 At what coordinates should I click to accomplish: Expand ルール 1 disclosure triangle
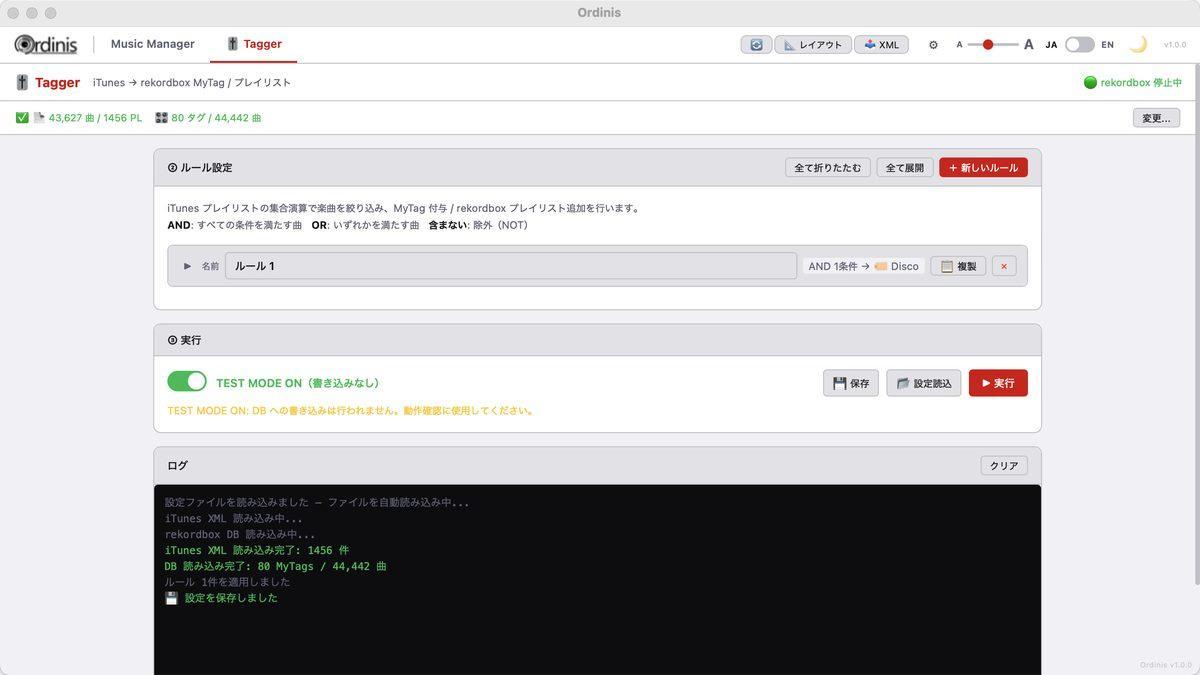point(187,266)
